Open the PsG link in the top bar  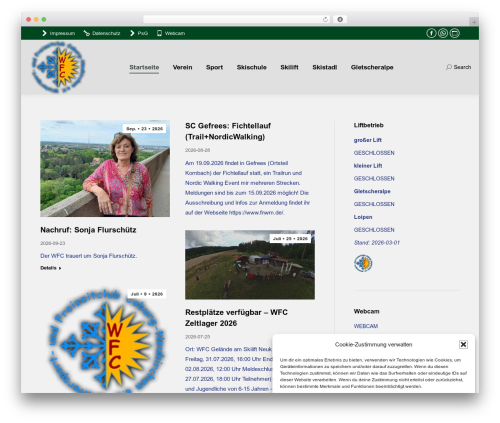(139, 33)
